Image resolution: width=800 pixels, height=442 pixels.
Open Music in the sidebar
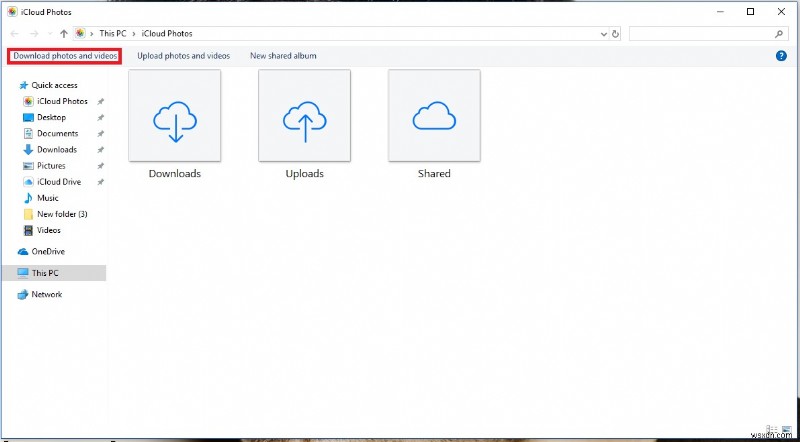click(48, 198)
